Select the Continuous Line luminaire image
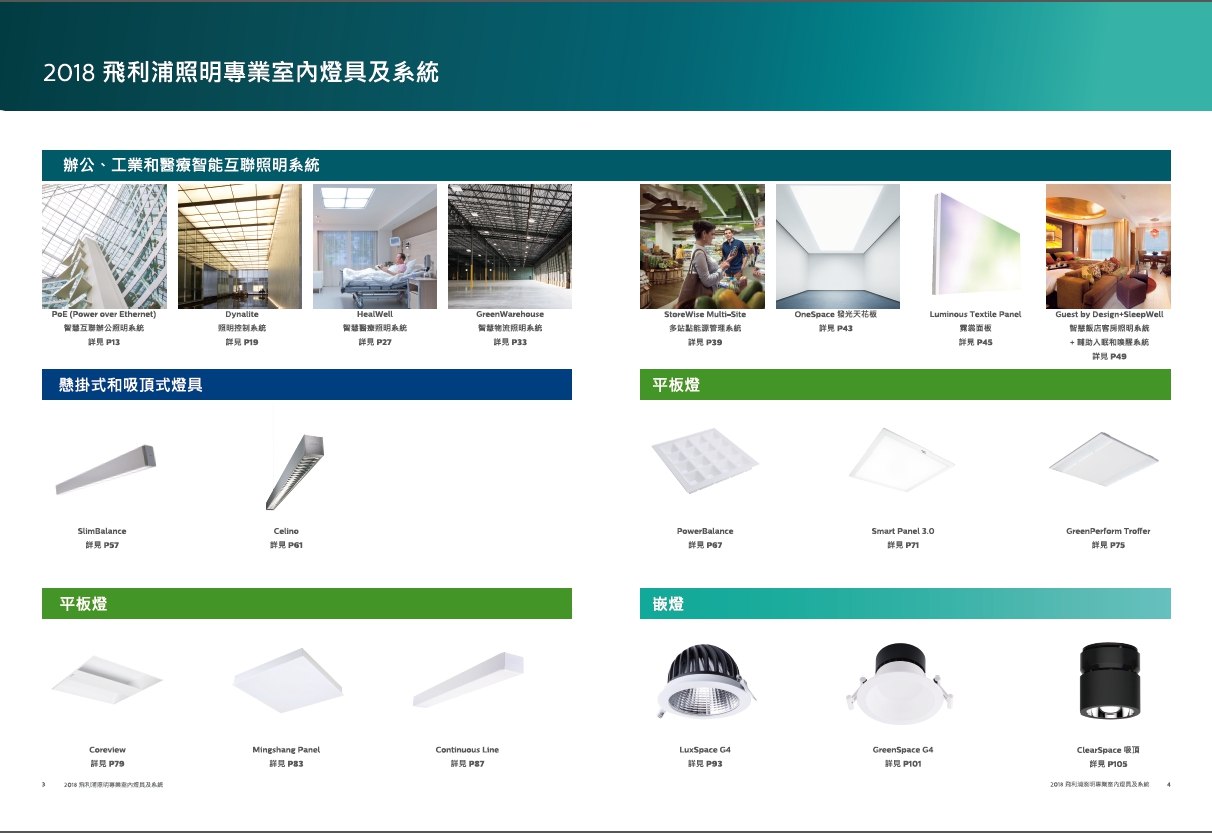This screenshot has height=833, width=1212. point(468,681)
